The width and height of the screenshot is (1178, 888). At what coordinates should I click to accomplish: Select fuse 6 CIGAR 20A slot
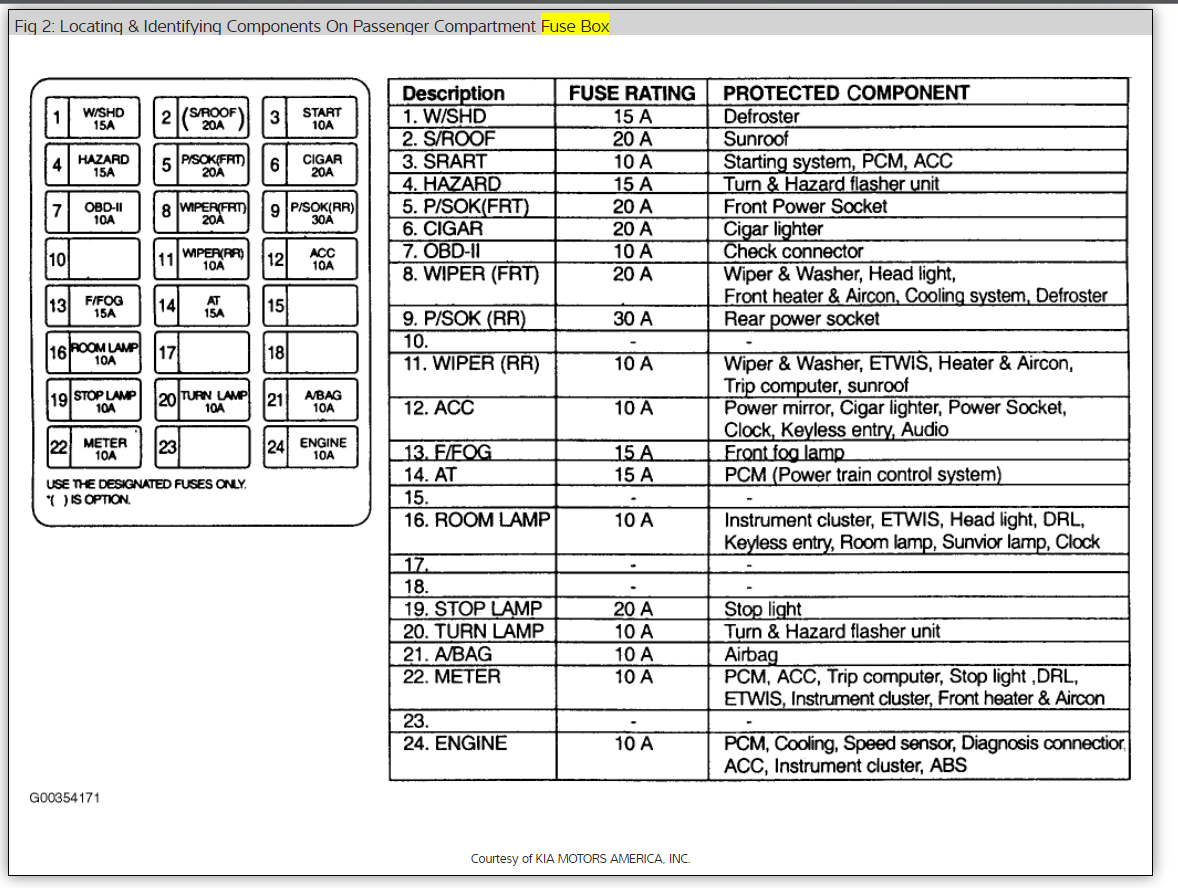point(310,165)
